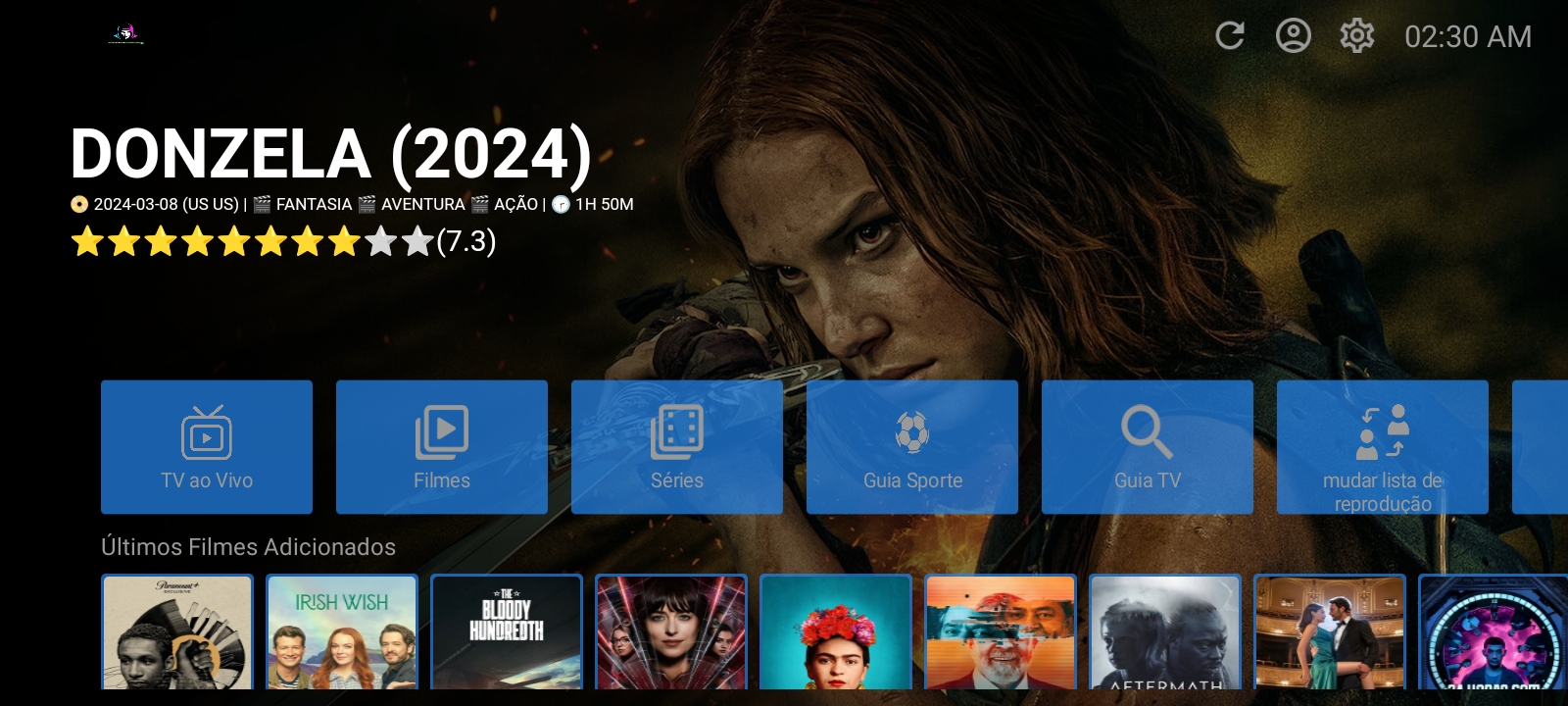
Task: Open the Paramount+ exclusive movie poster
Action: tap(177, 631)
